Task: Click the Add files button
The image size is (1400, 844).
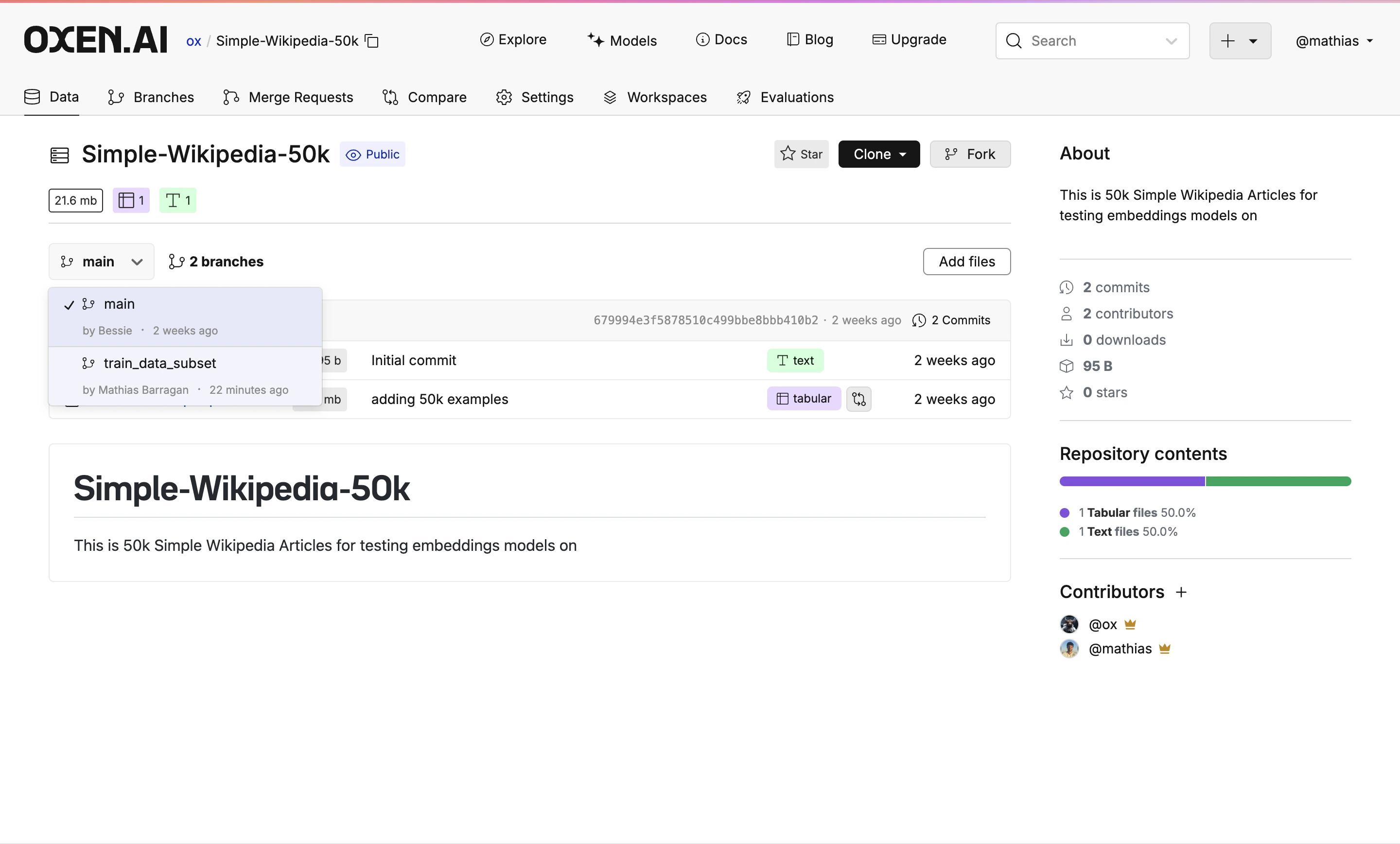Action: (966, 262)
